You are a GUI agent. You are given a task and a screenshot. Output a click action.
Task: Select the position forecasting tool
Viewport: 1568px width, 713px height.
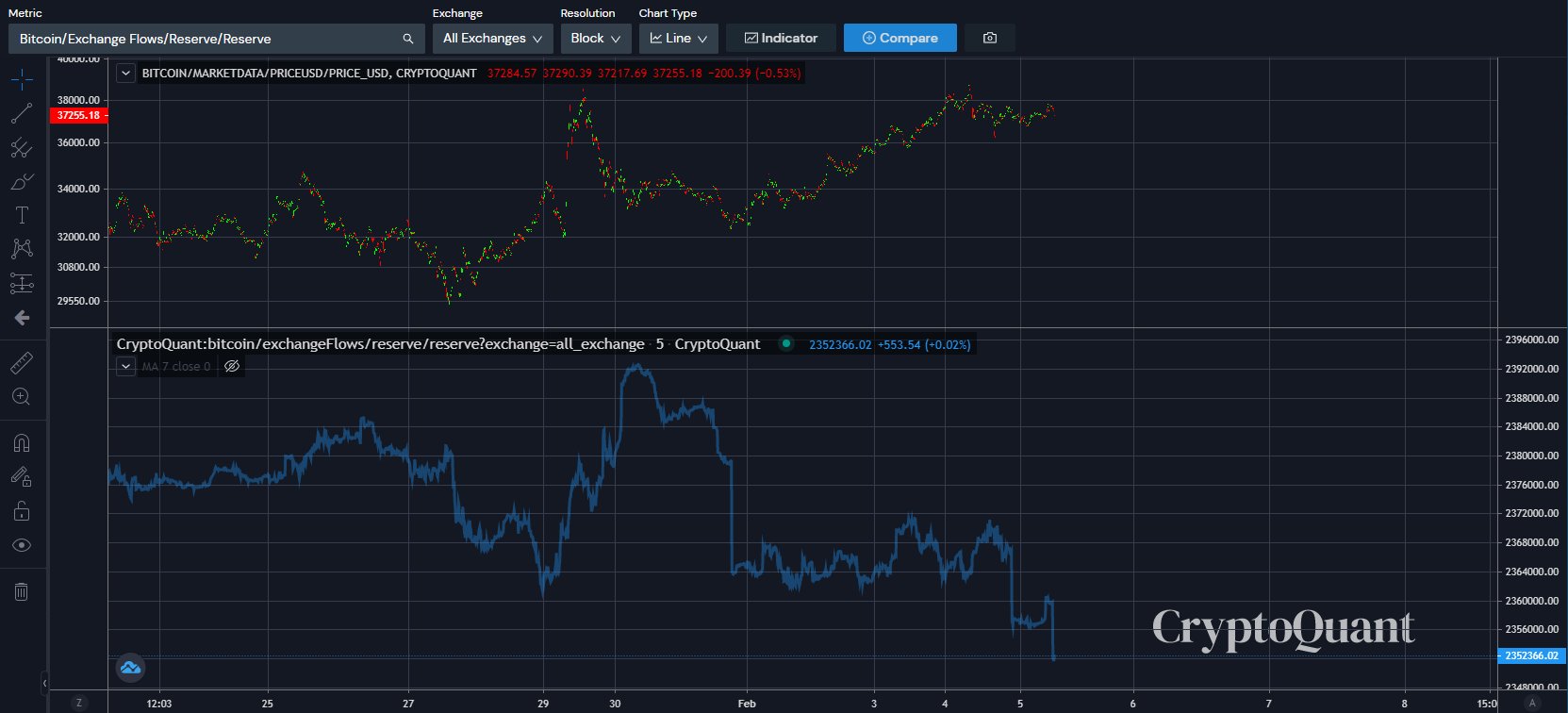click(22, 283)
